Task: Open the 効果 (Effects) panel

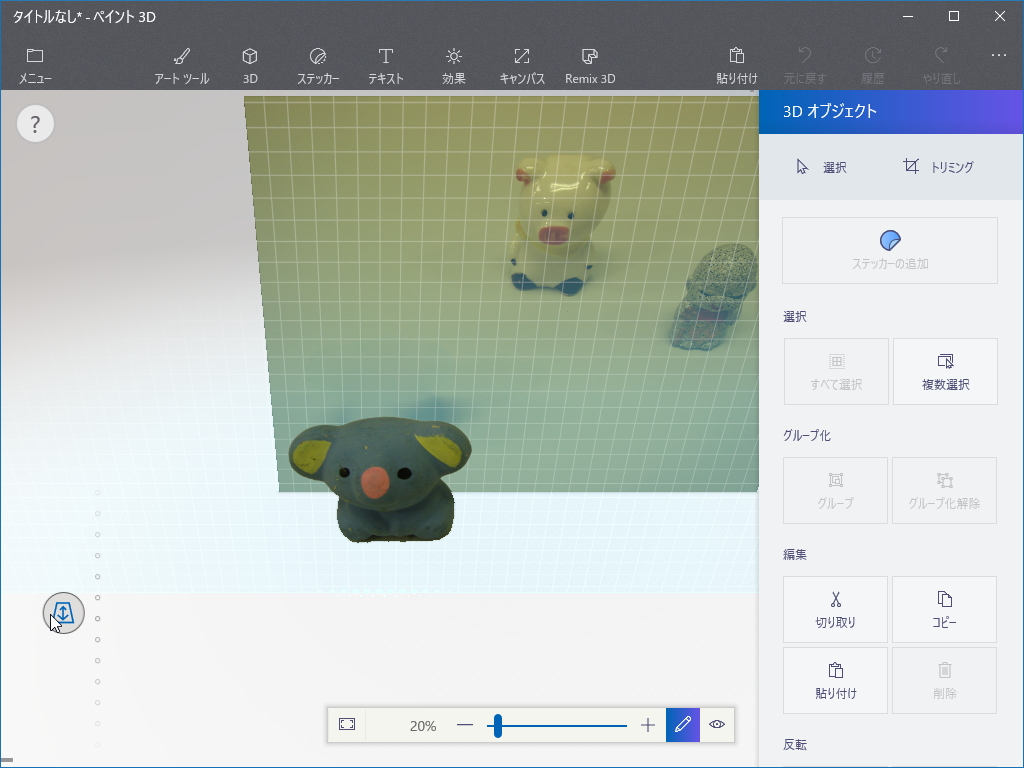Action: click(x=453, y=62)
